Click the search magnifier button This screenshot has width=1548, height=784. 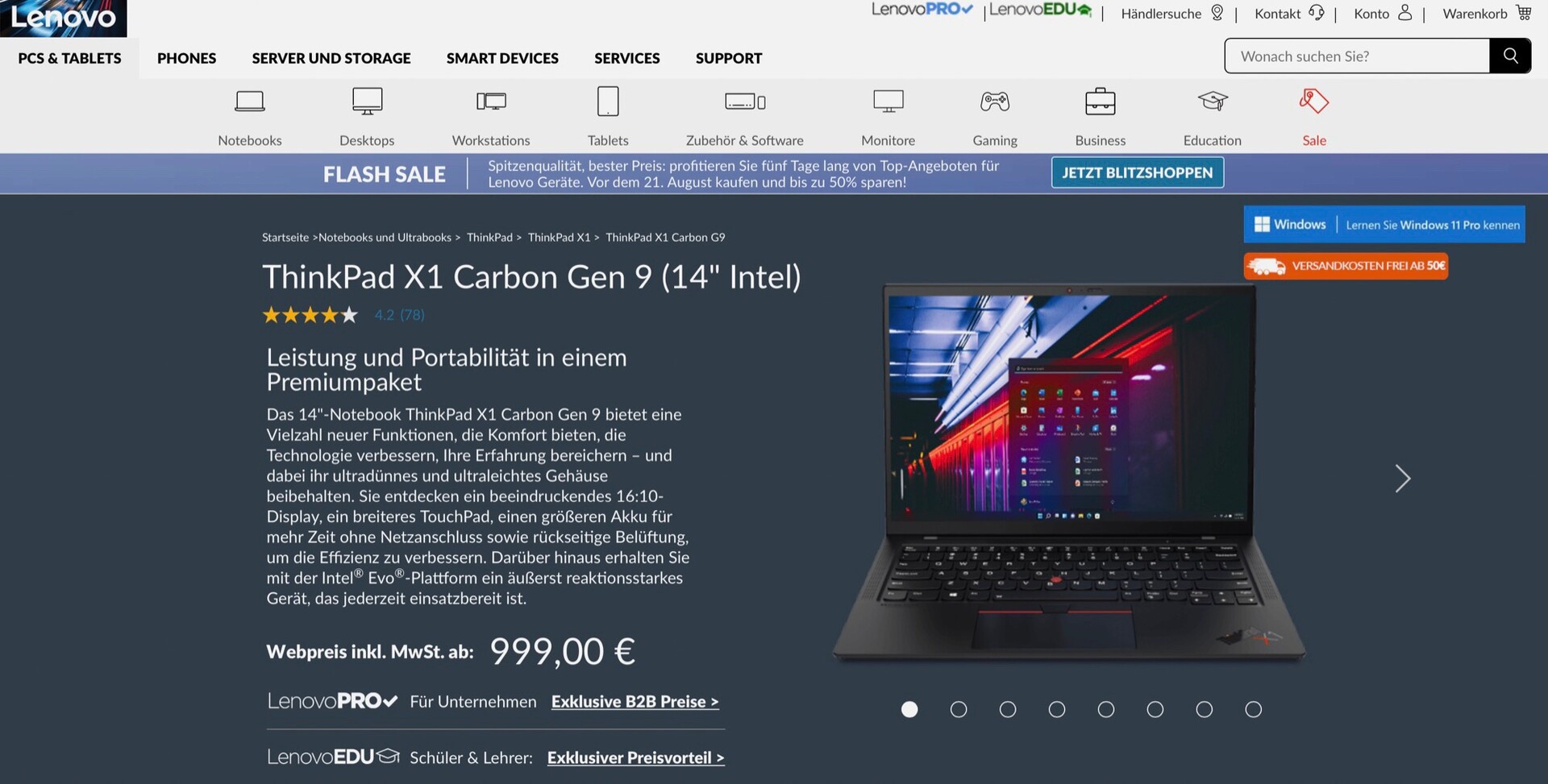[1510, 56]
